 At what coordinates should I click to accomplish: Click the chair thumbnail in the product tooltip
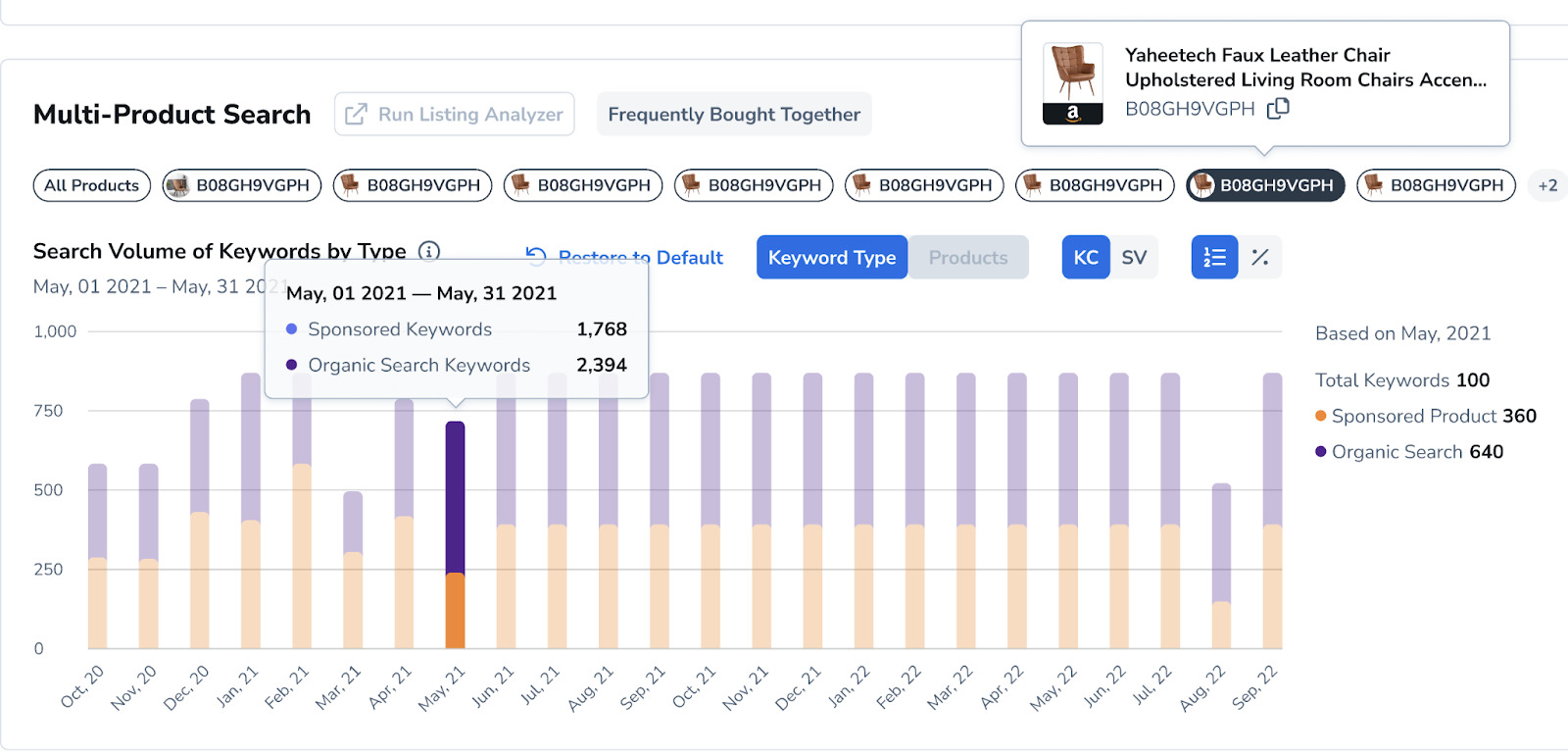tap(1072, 71)
